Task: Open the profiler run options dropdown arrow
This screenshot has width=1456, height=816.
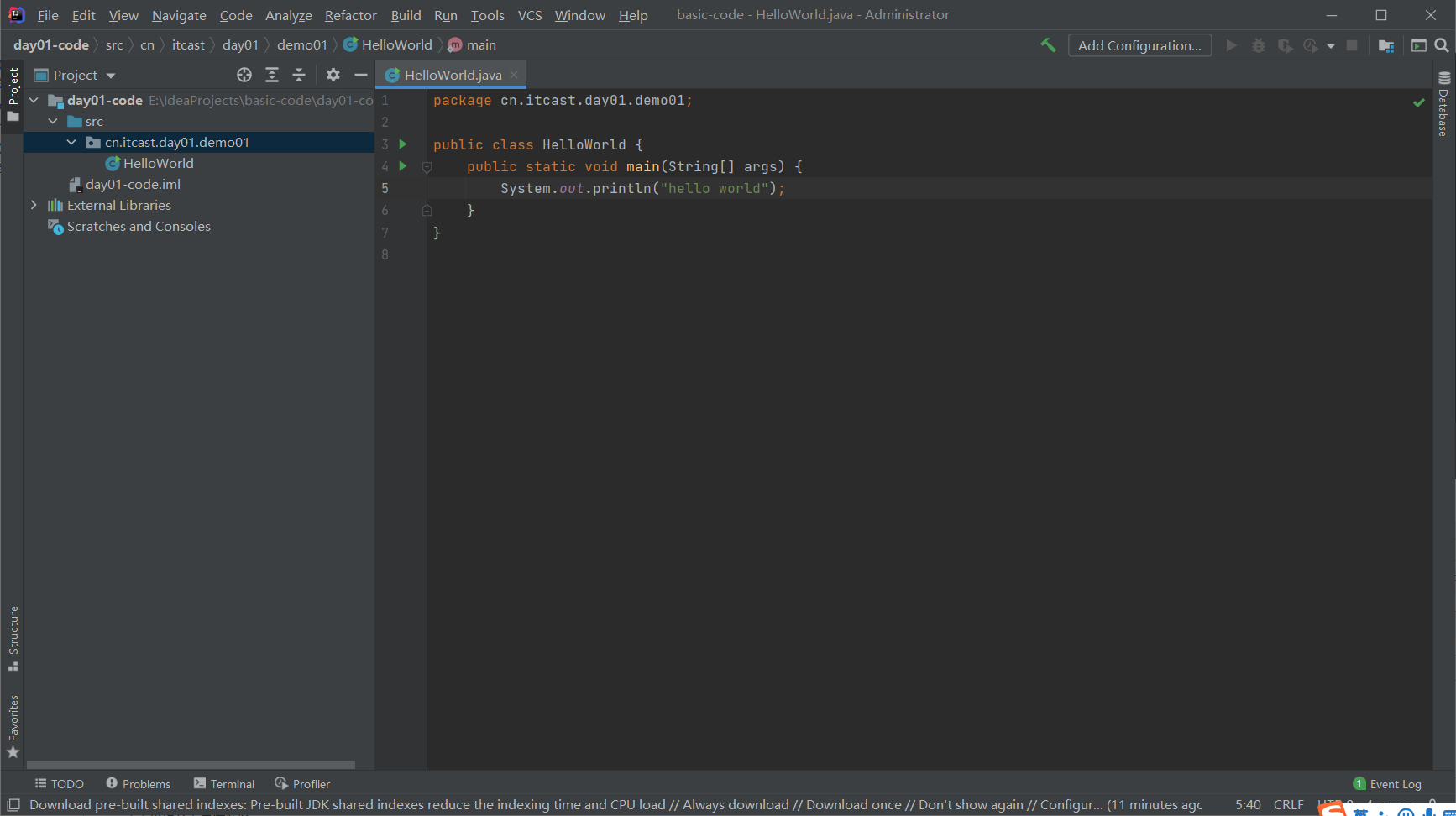Action: tap(1331, 46)
